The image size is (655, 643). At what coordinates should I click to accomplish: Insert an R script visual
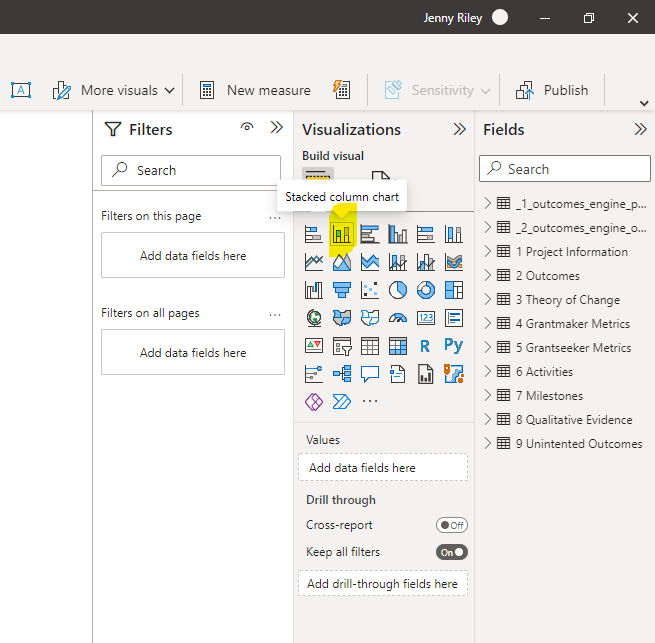click(426, 346)
